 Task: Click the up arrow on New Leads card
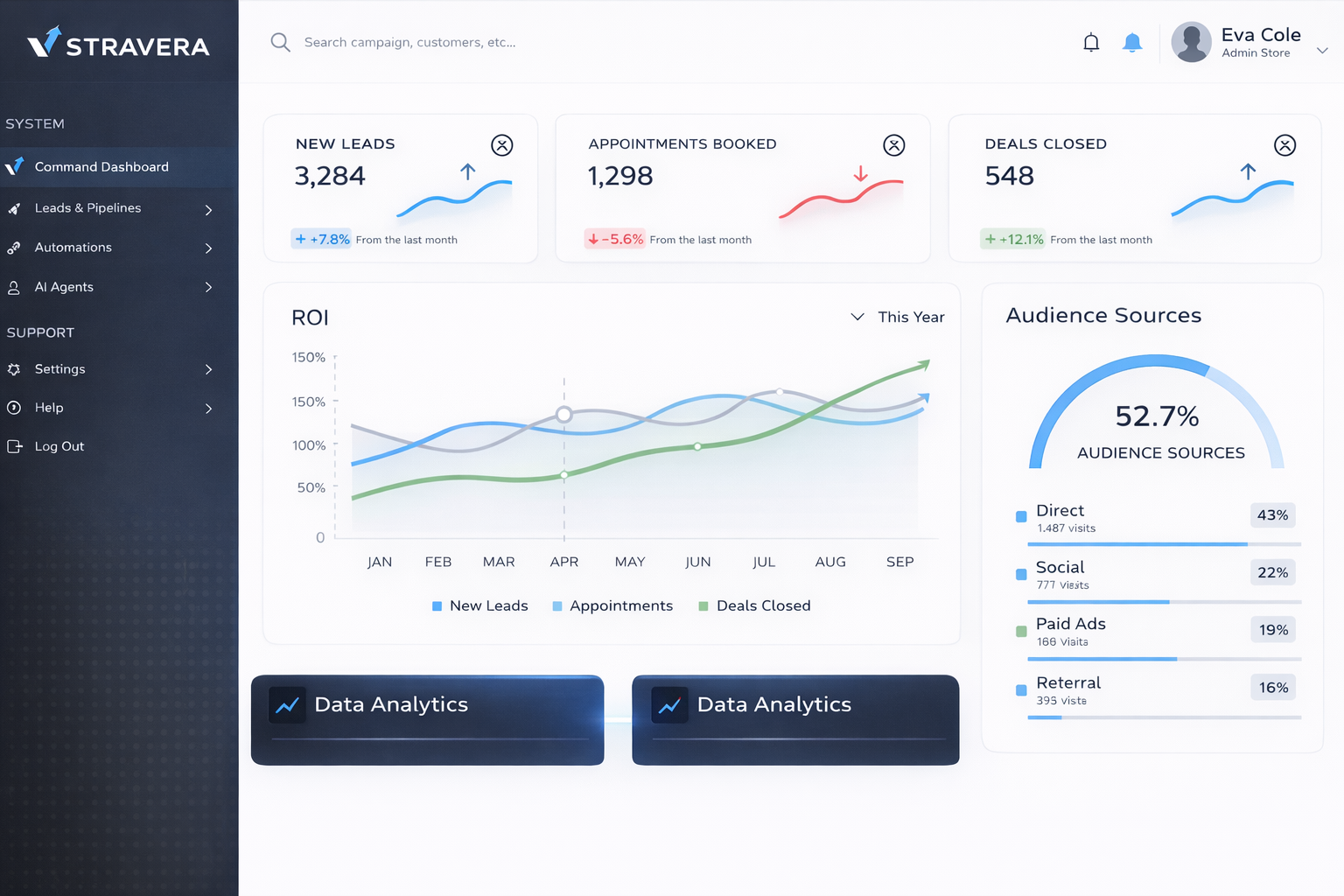(x=468, y=171)
